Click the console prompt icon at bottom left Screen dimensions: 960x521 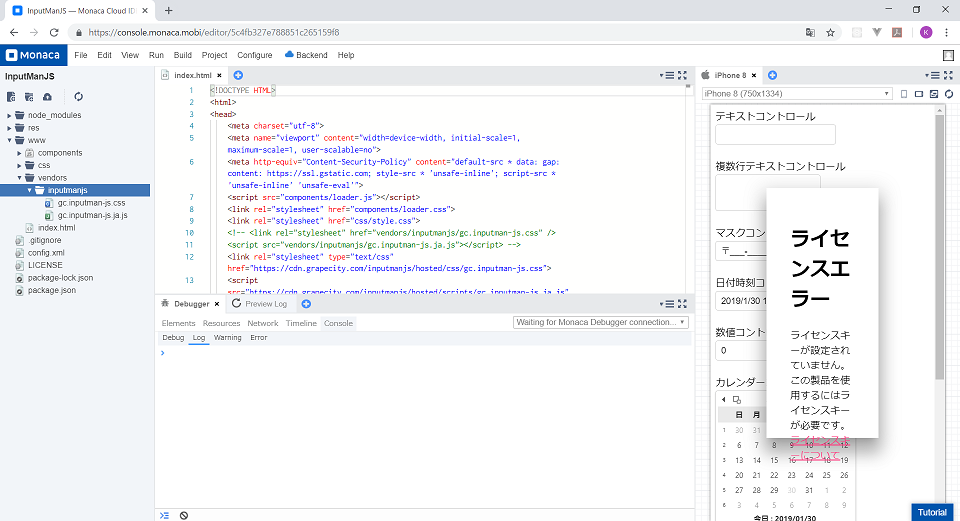click(x=164, y=515)
